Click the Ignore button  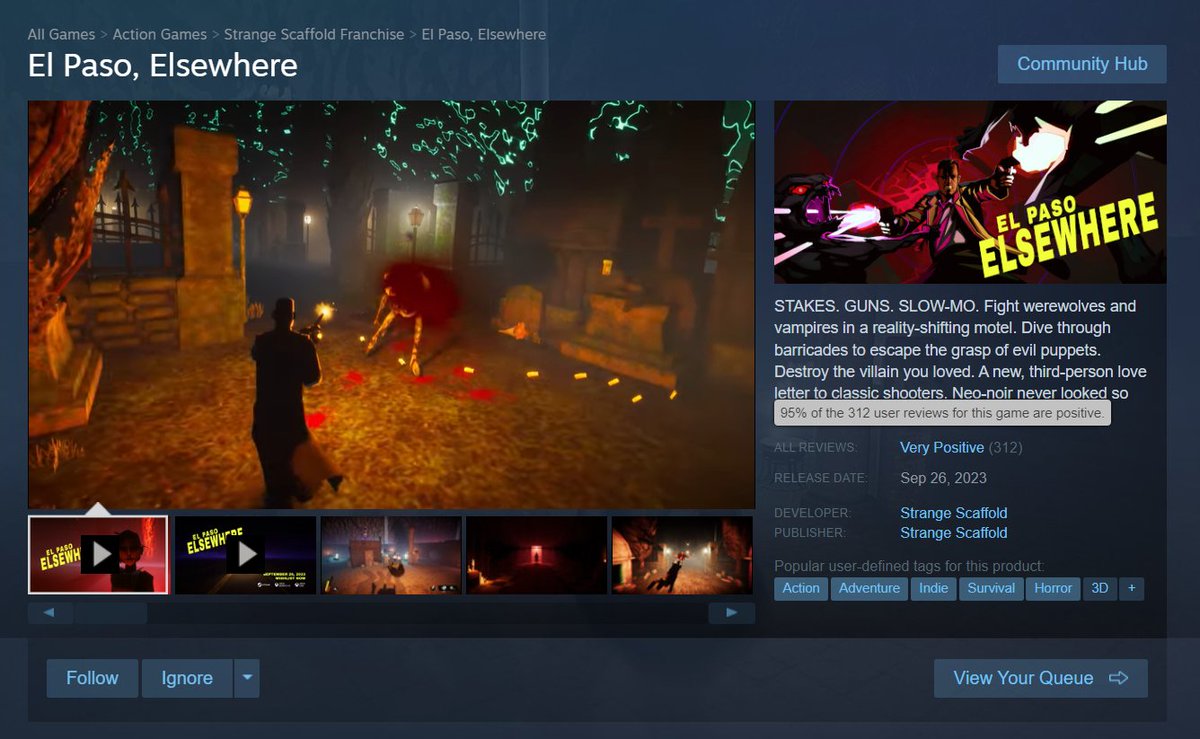coord(187,678)
